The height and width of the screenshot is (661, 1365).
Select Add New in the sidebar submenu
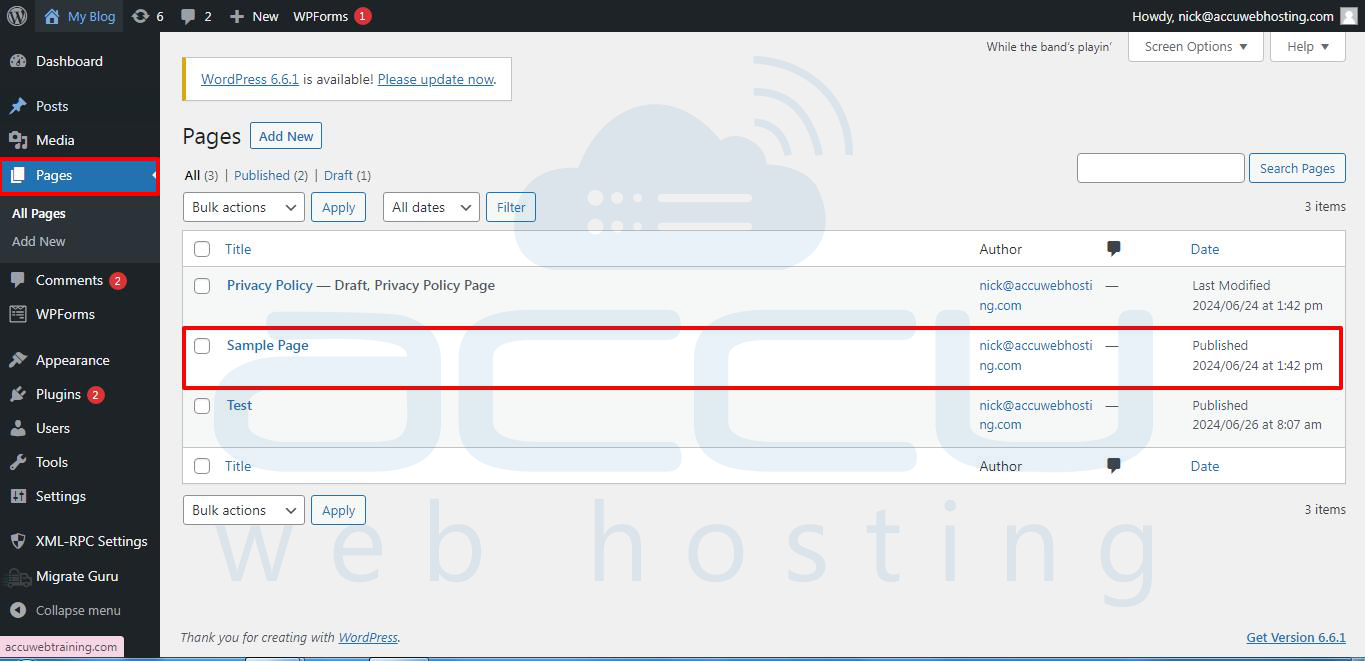point(39,241)
